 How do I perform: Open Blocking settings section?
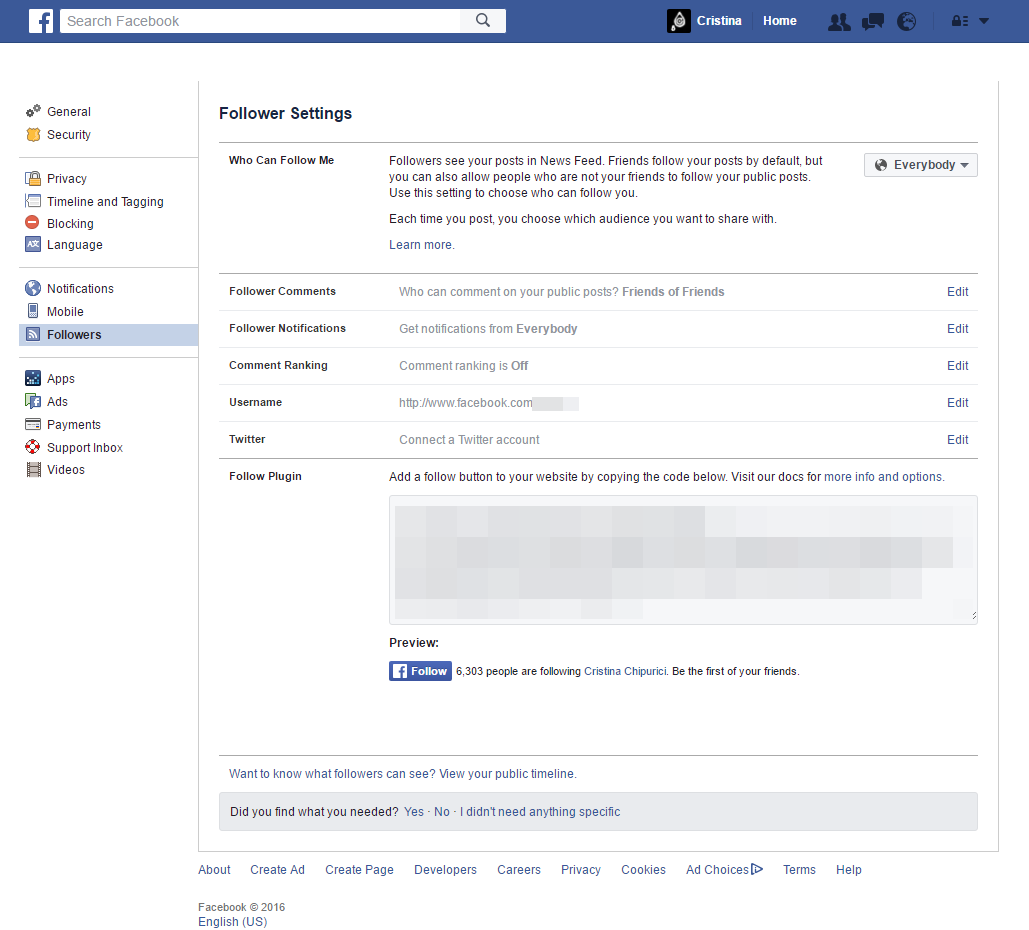[70, 224]
